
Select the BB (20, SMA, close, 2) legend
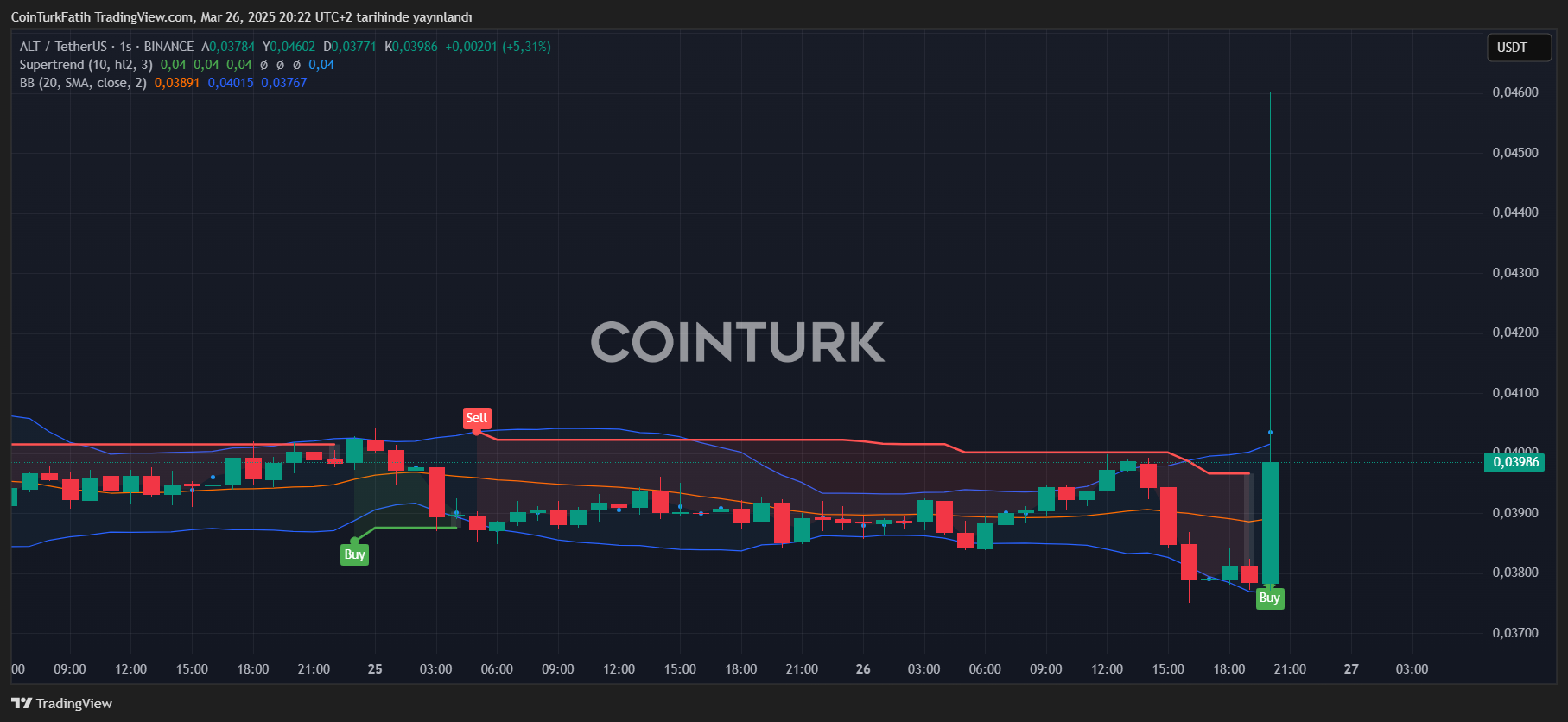tap(83, 83)
